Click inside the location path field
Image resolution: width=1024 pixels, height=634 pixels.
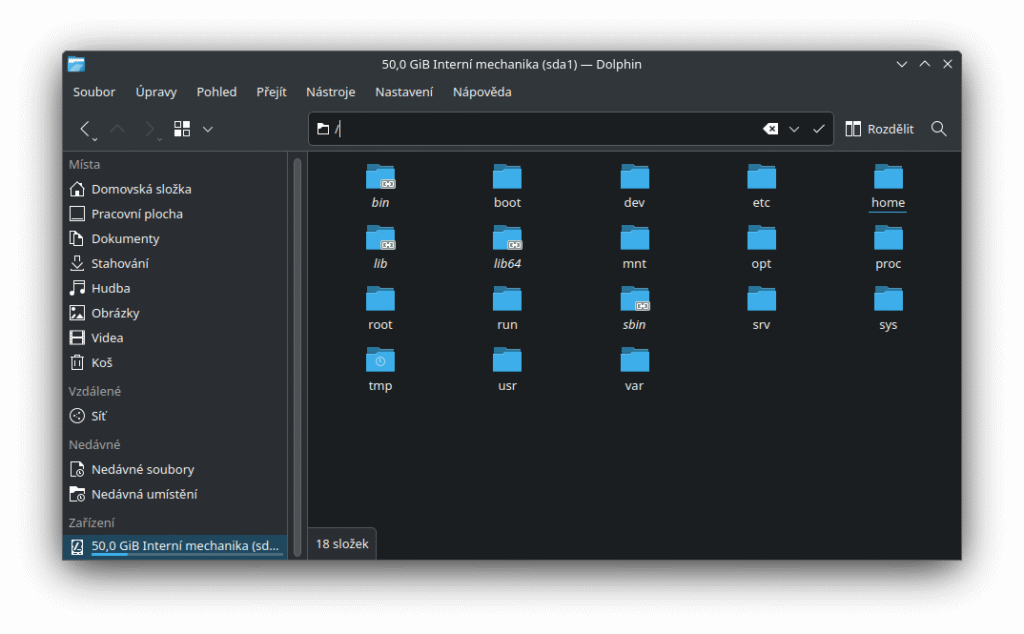(x=540, y=129)
